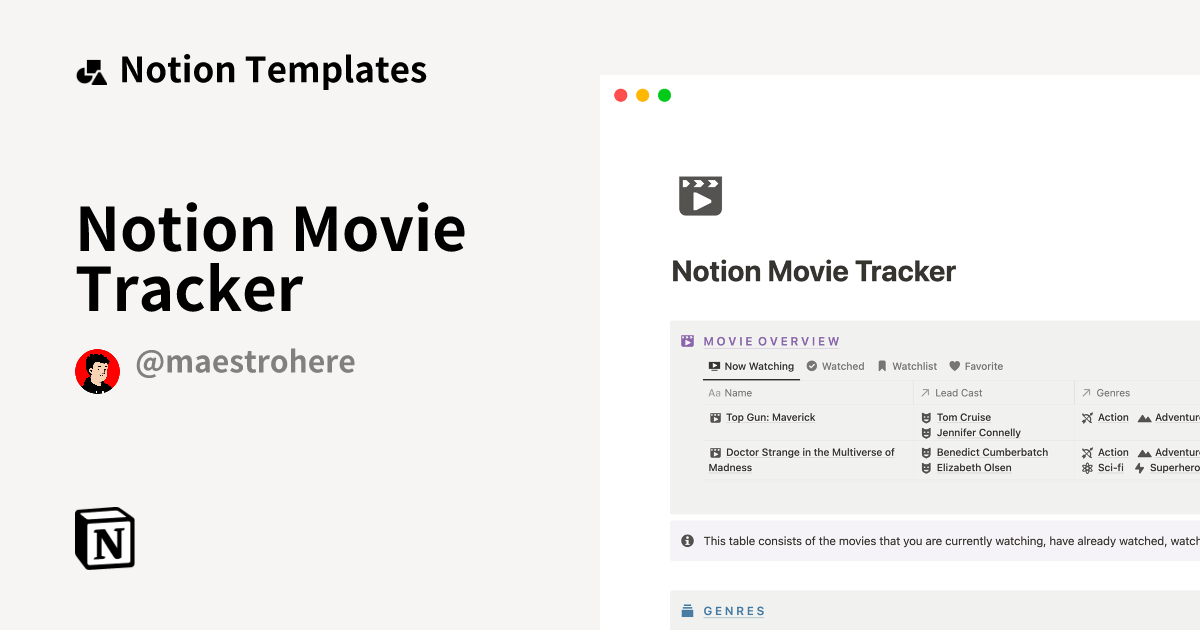The height and width of the screenshot is (630, 1200).
Task: Click the Superhero genre tag
Action: [x=1175, y=467]
